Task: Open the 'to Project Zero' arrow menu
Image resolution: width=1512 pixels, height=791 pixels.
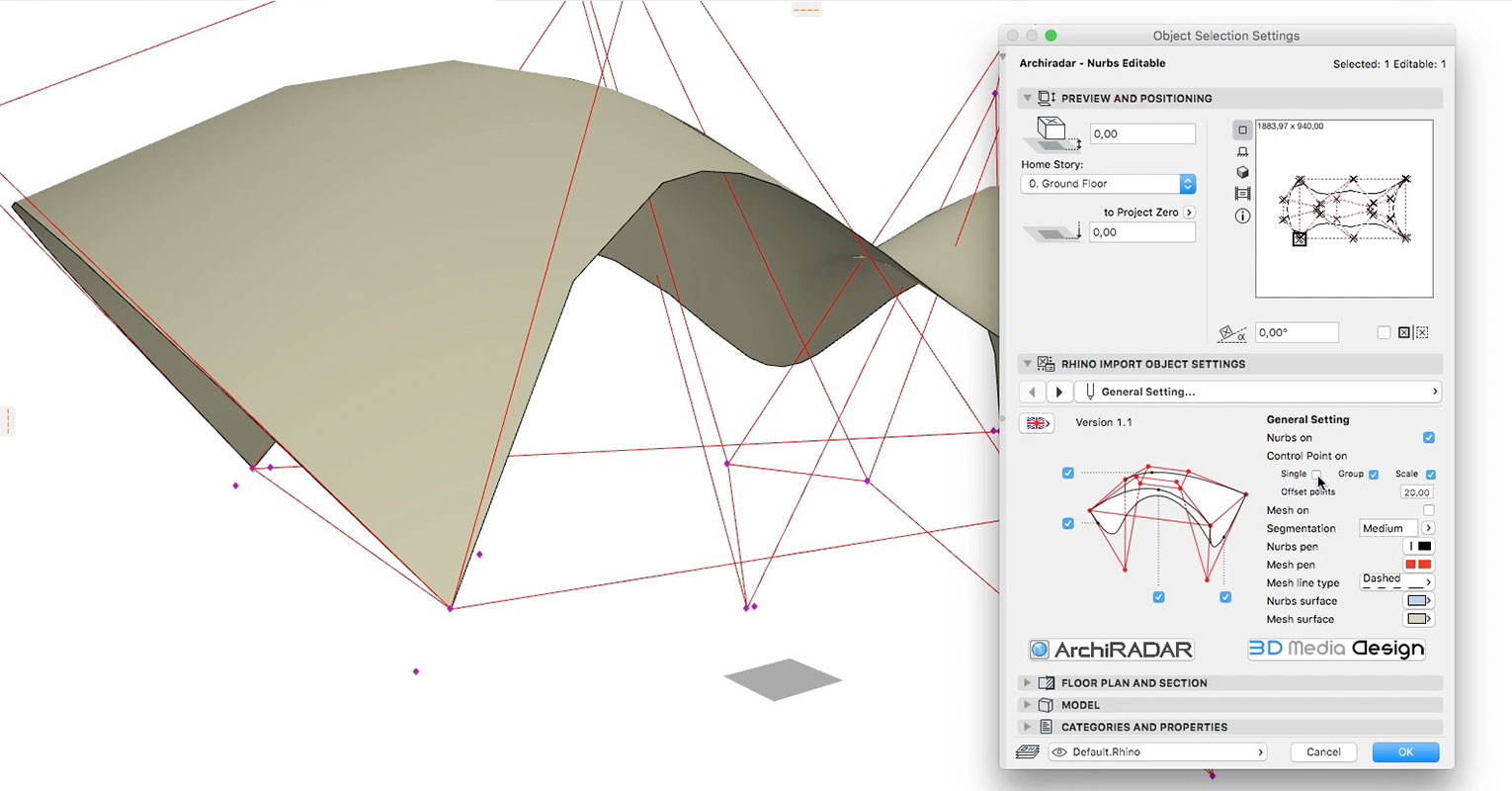Action: 1189,213
